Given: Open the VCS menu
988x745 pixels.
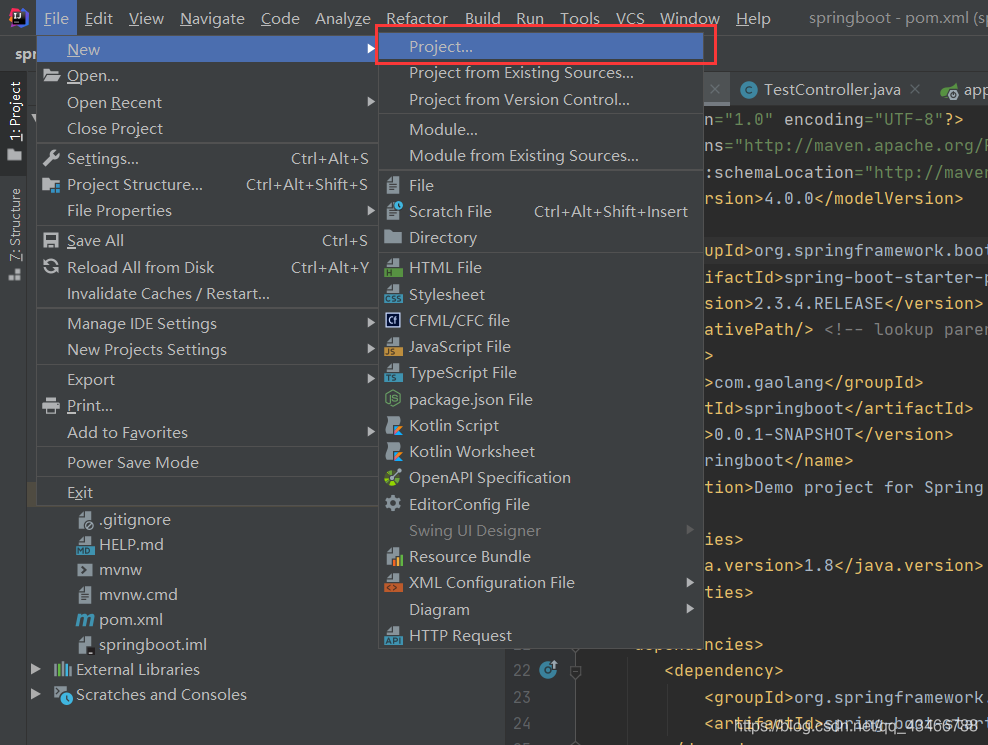Looking at the screenshot, I should pos(630,18).
